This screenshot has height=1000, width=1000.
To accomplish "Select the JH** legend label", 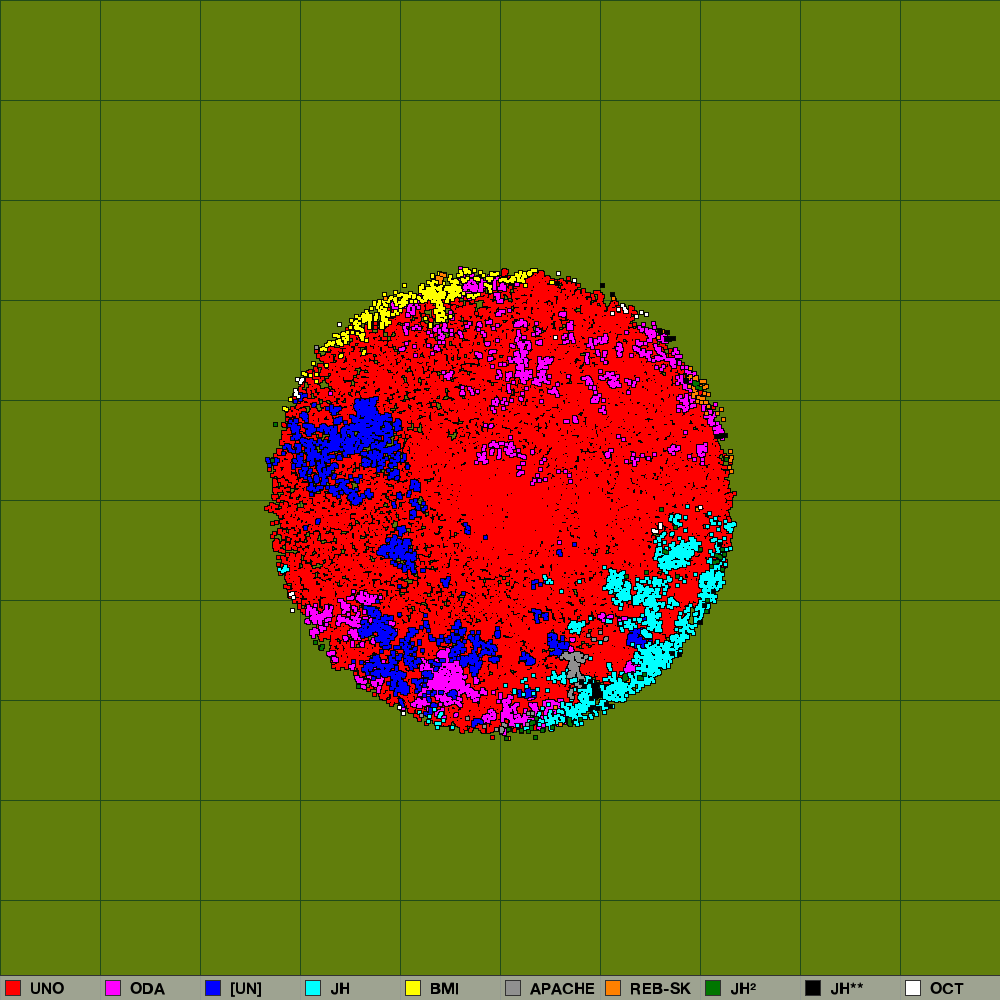I will coord(847,989).
